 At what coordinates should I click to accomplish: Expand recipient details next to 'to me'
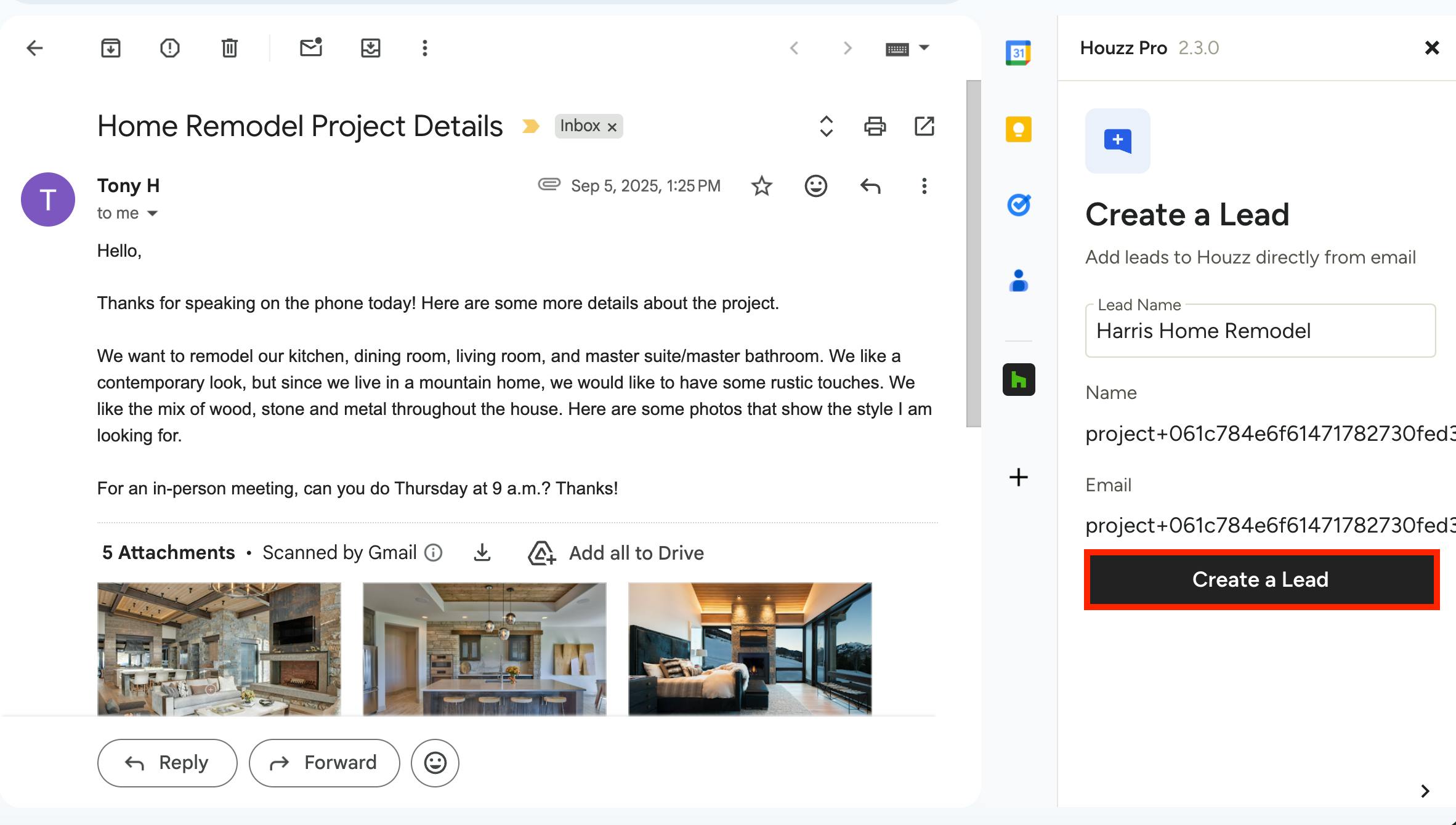coord(153,214)
